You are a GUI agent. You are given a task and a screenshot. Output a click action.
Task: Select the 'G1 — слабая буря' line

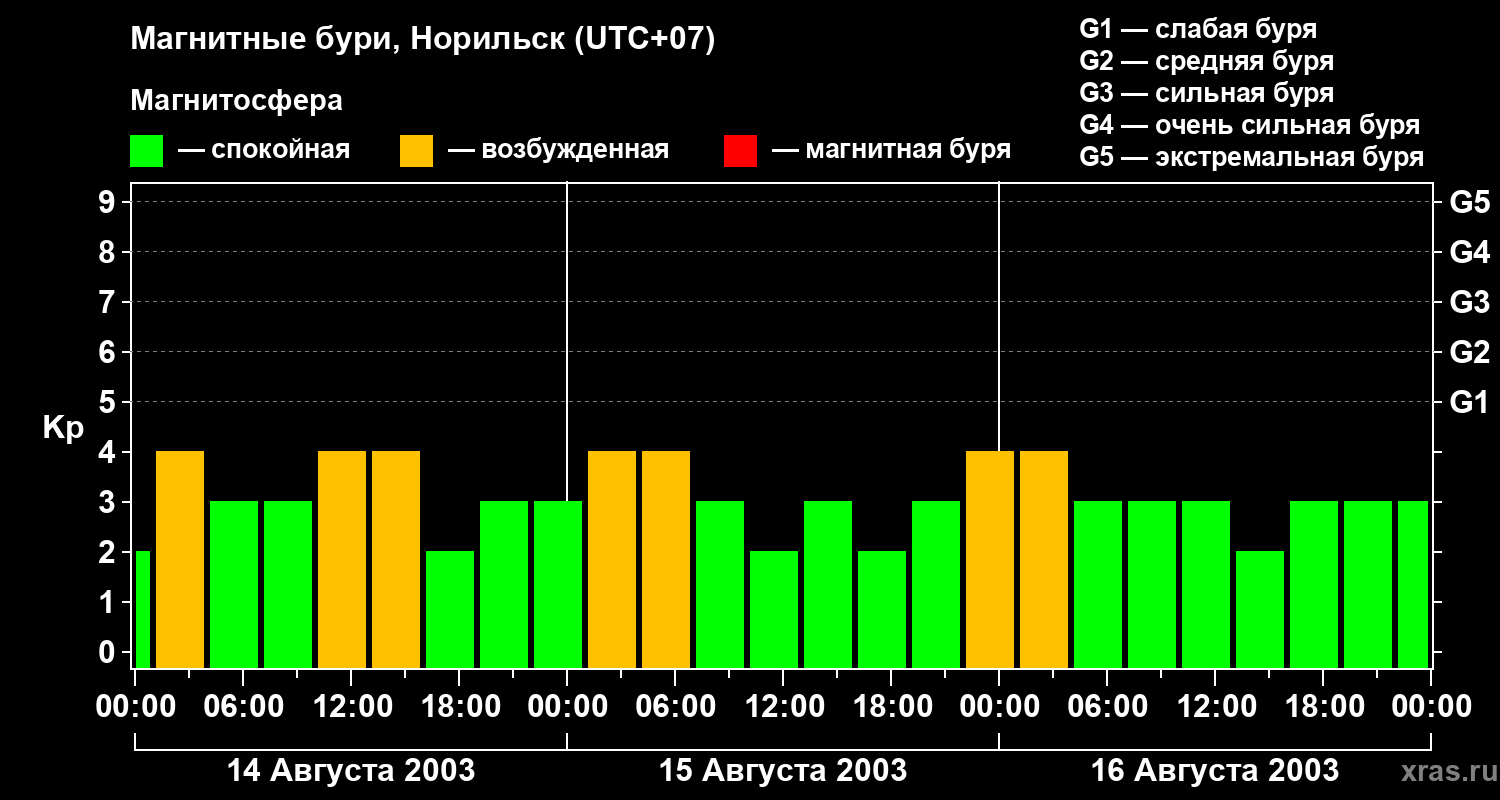(x=1198, y=29)
